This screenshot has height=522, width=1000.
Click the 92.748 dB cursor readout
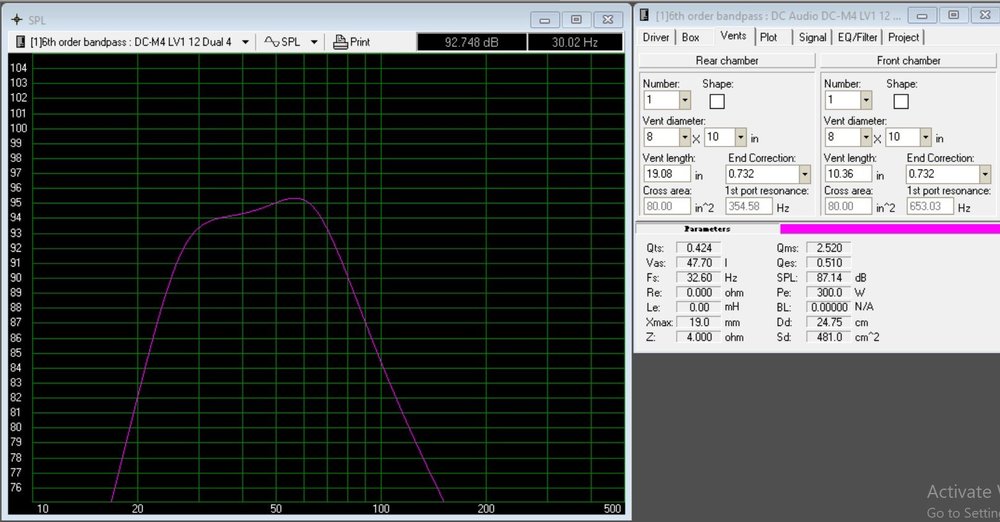pos(472,42)
